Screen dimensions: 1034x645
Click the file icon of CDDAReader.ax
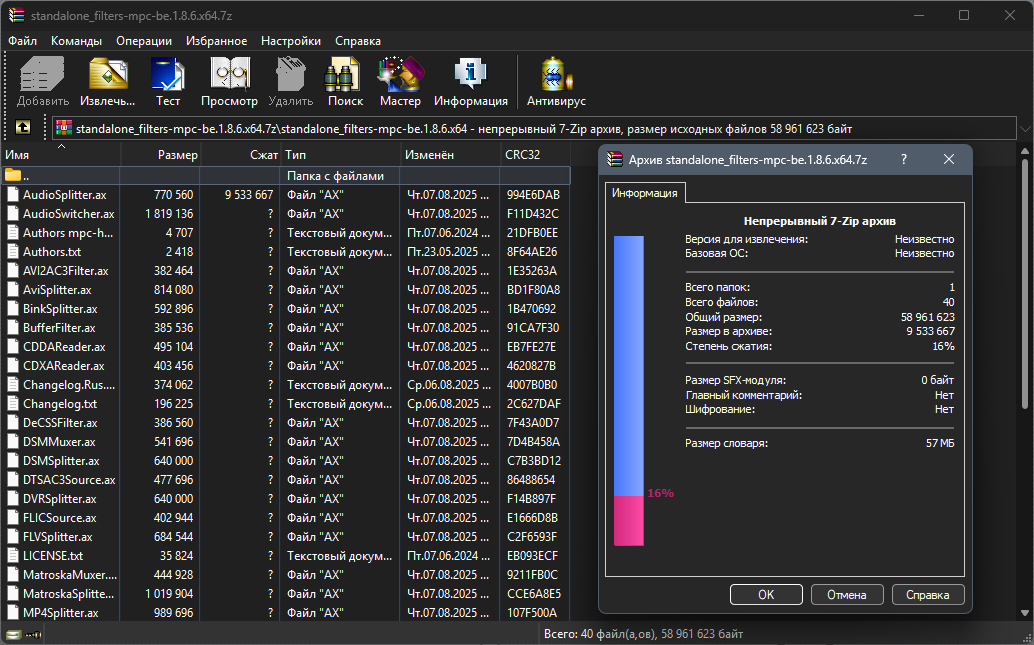[13, 346]
